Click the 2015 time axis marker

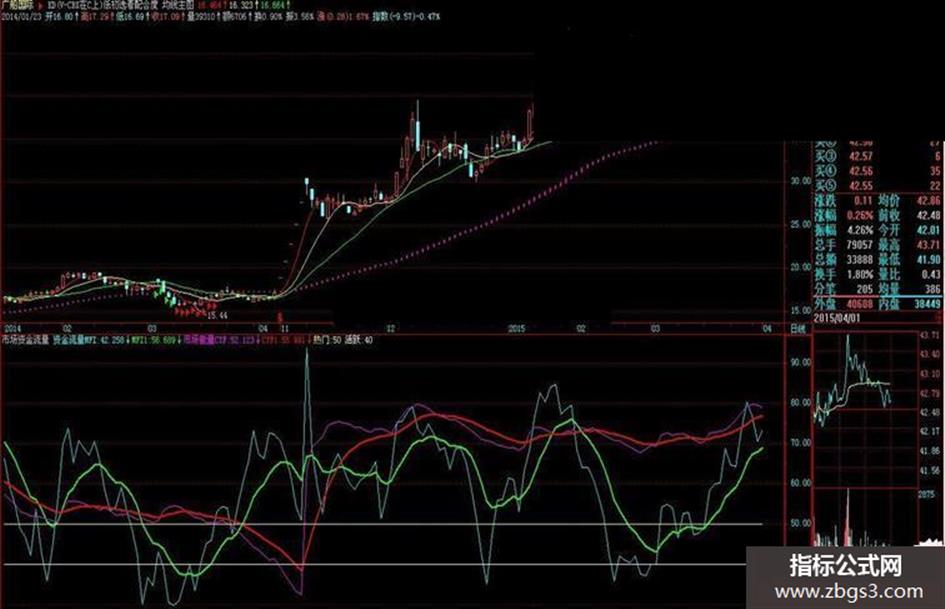click(x=516, y=329)
